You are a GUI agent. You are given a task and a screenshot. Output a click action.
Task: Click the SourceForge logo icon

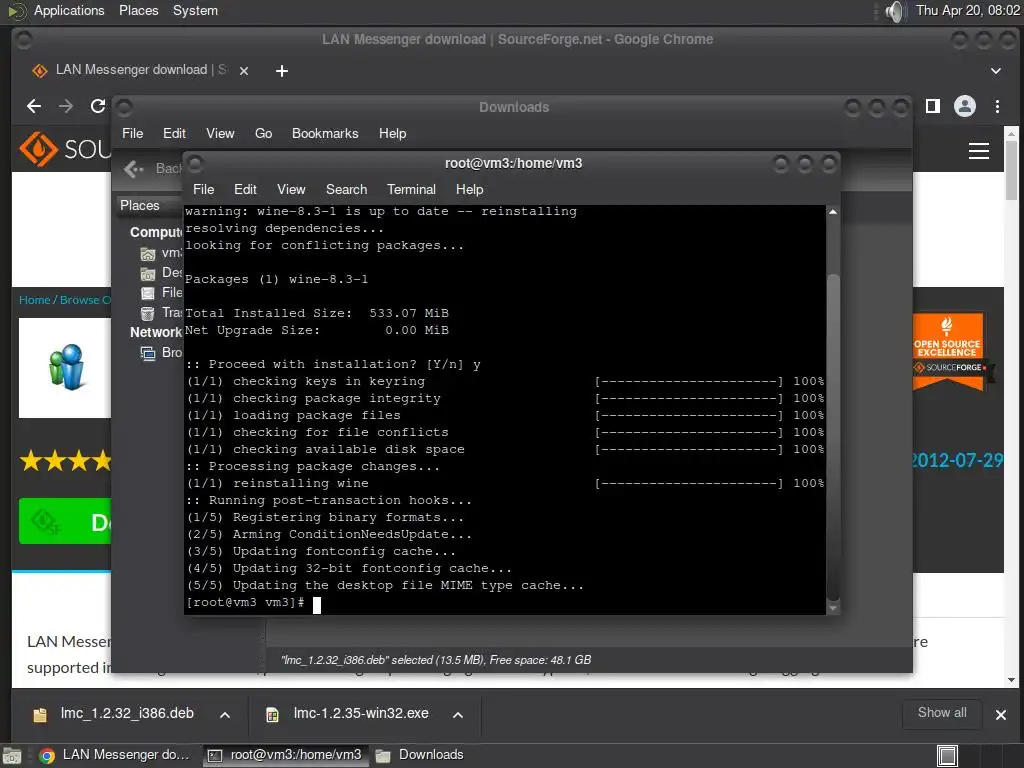pyautogui.click(x=39, y=149)
